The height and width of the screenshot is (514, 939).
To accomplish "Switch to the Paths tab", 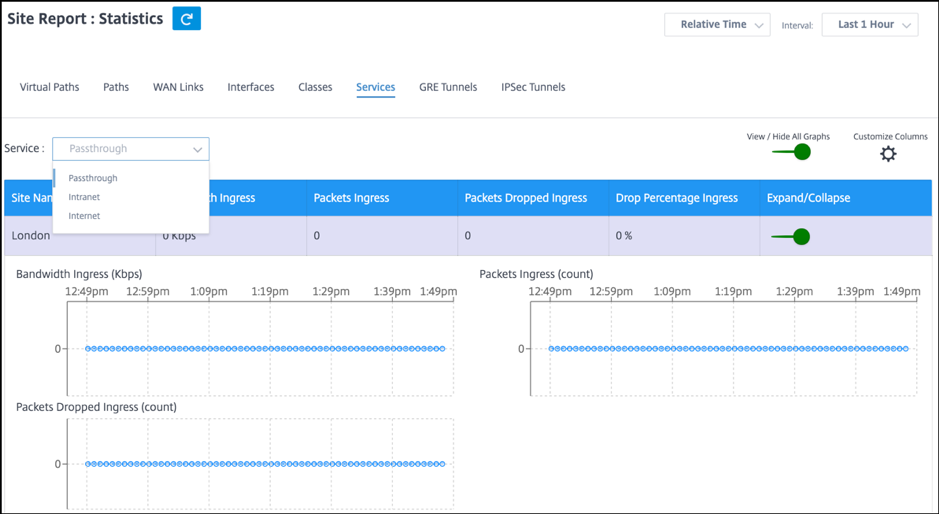I will click(x=116, y=87).
